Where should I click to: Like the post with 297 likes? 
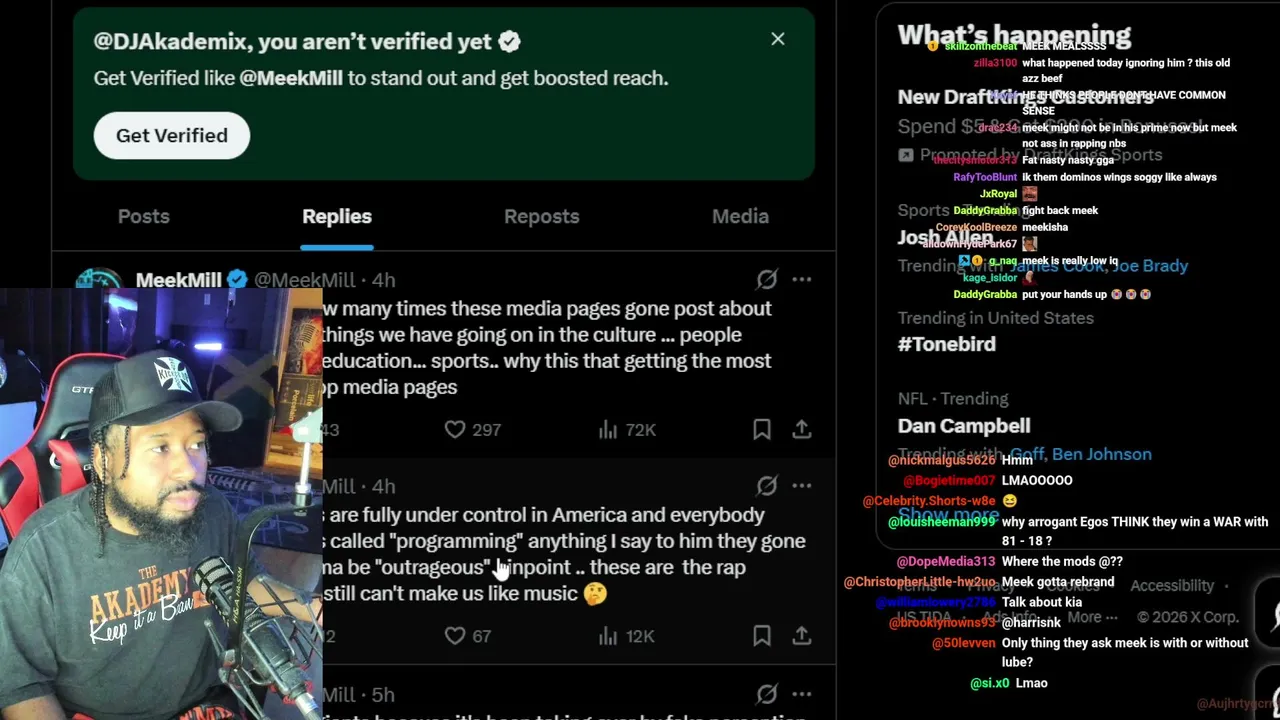472,429
